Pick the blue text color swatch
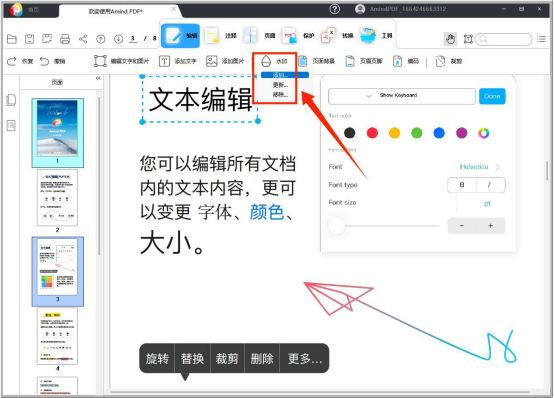 click(x=439, y=133)
